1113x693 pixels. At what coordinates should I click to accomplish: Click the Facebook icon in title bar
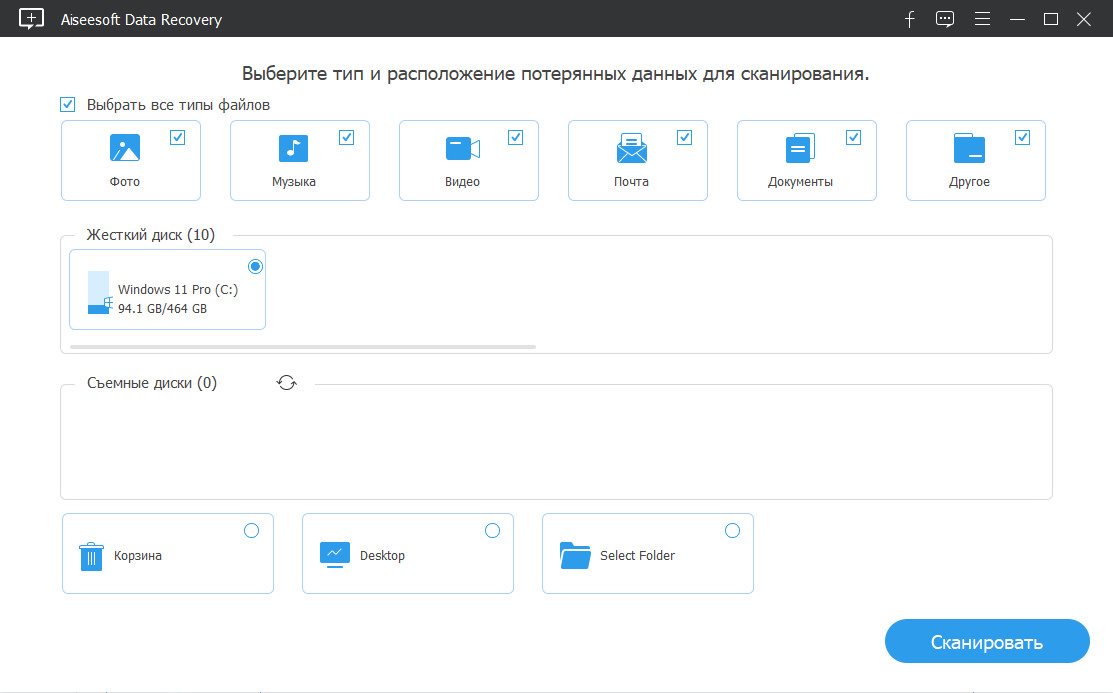(909, 19)
